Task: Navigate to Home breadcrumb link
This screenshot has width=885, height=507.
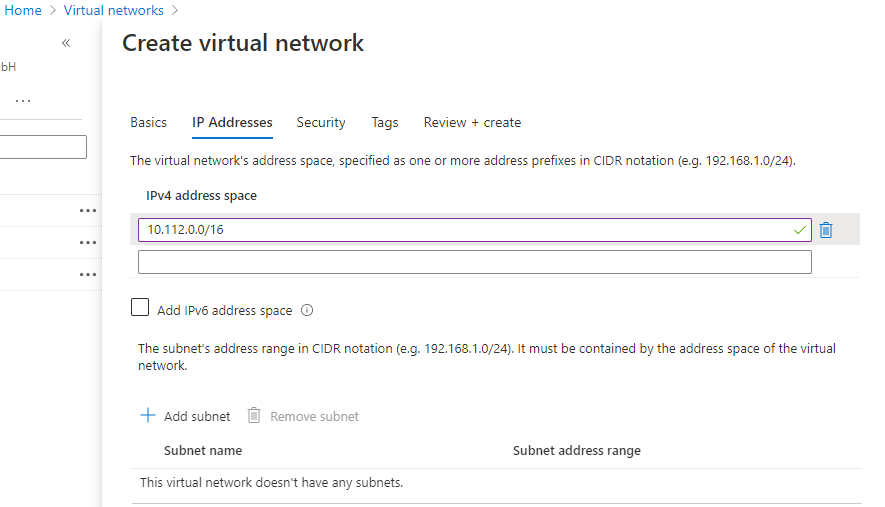Action: (23, 10)
